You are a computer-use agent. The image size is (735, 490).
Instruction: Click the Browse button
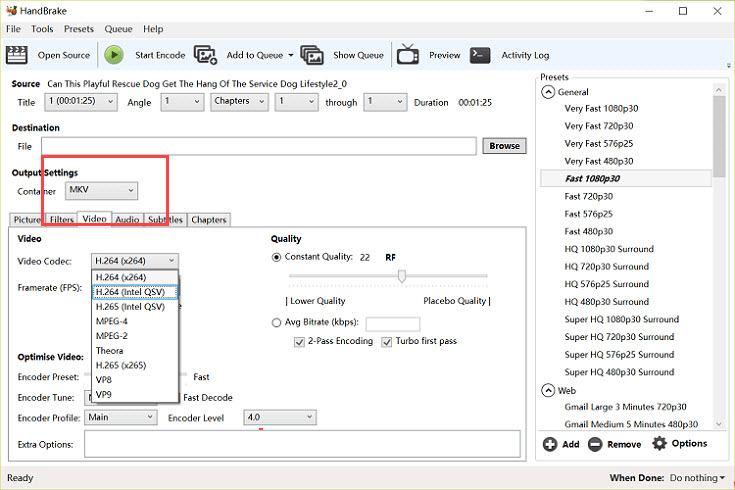tap(504, 146)
